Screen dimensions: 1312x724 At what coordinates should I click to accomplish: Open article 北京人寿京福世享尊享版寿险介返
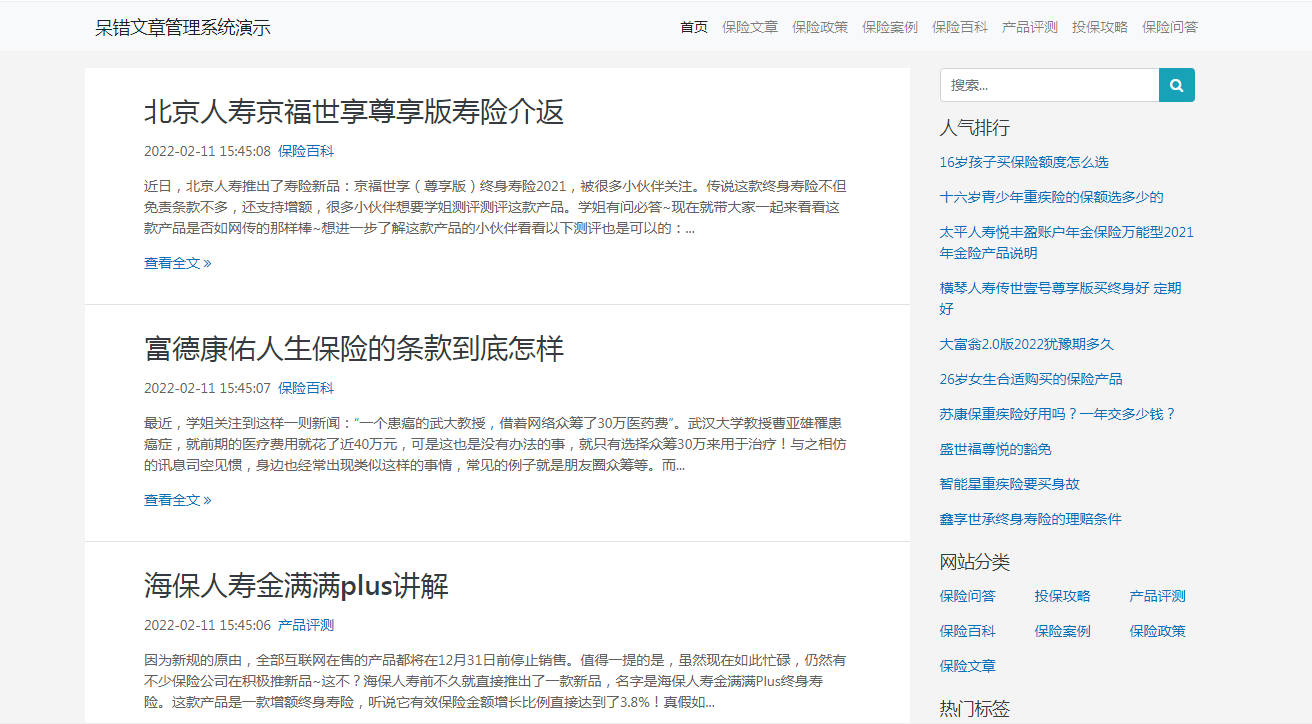pos(354,111)
